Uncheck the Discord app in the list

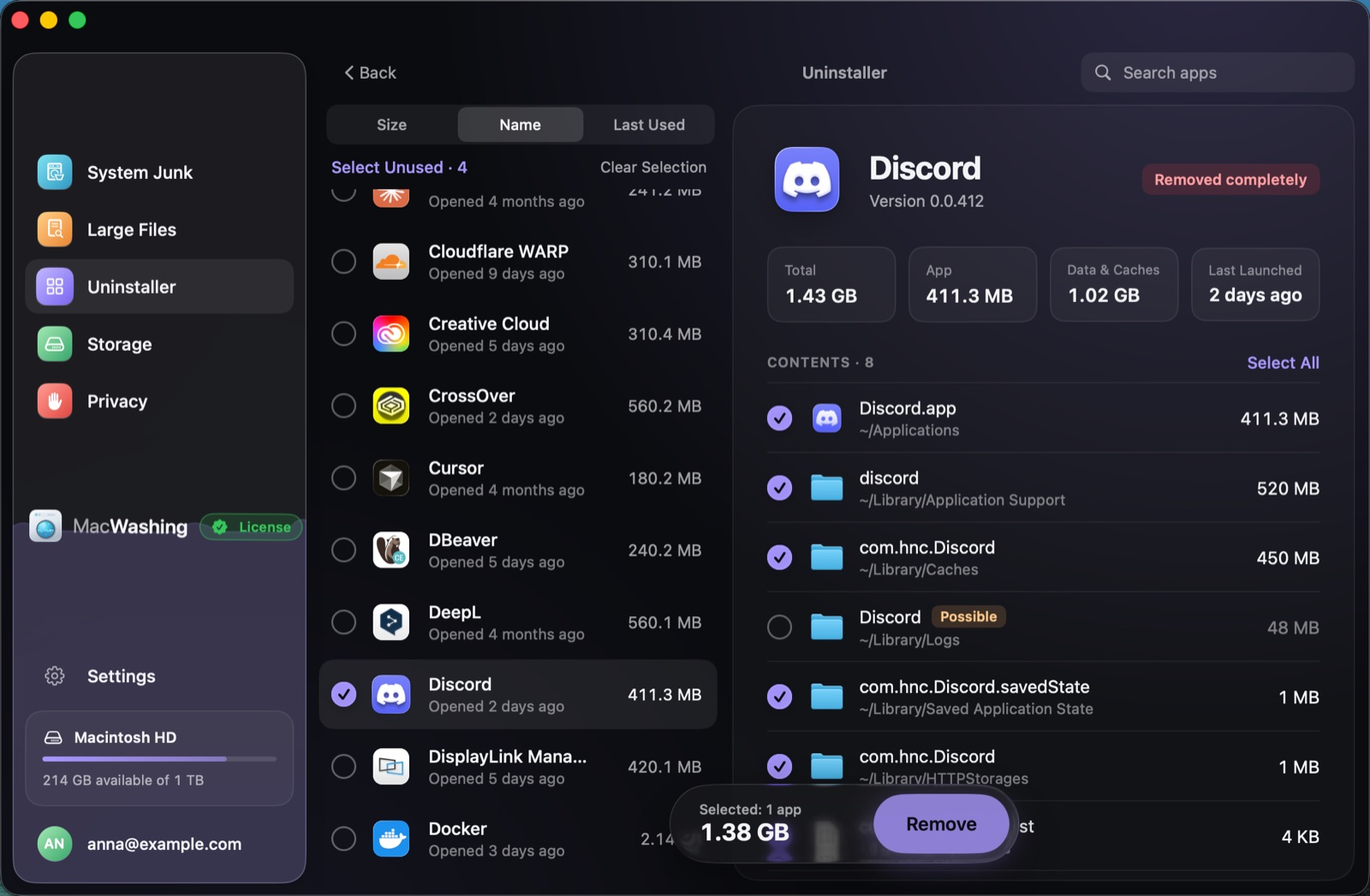pos(343,695)
